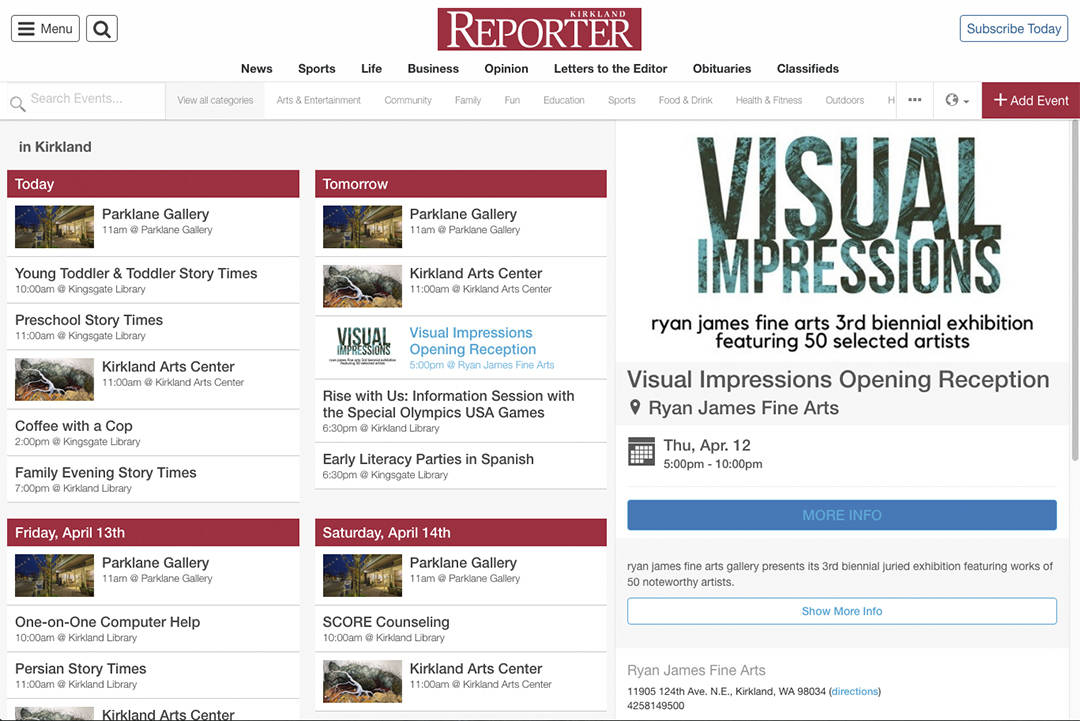
Task: Open Rise with Us Information Session event
Action: click(461, 411)
